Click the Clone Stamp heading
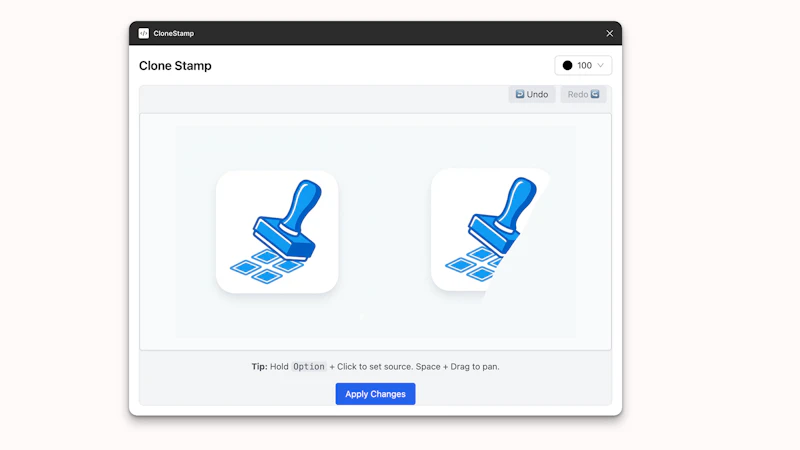The height and width of the screenshot is (450, 800). click(x=175, y=66)
